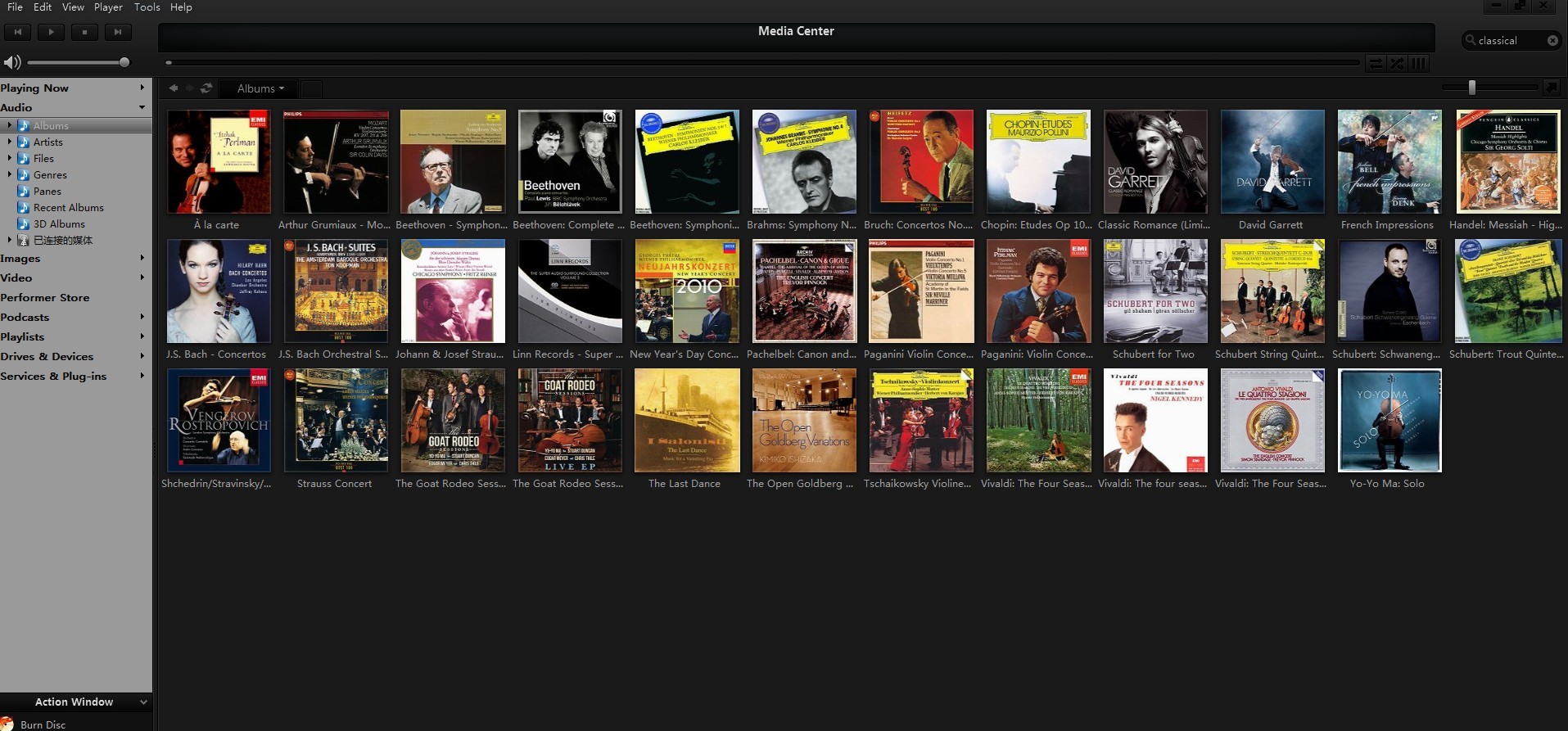Select the 已连接的媒体 tree item
The height and width of the screenshot is (731, 1568).
[62, 240]
